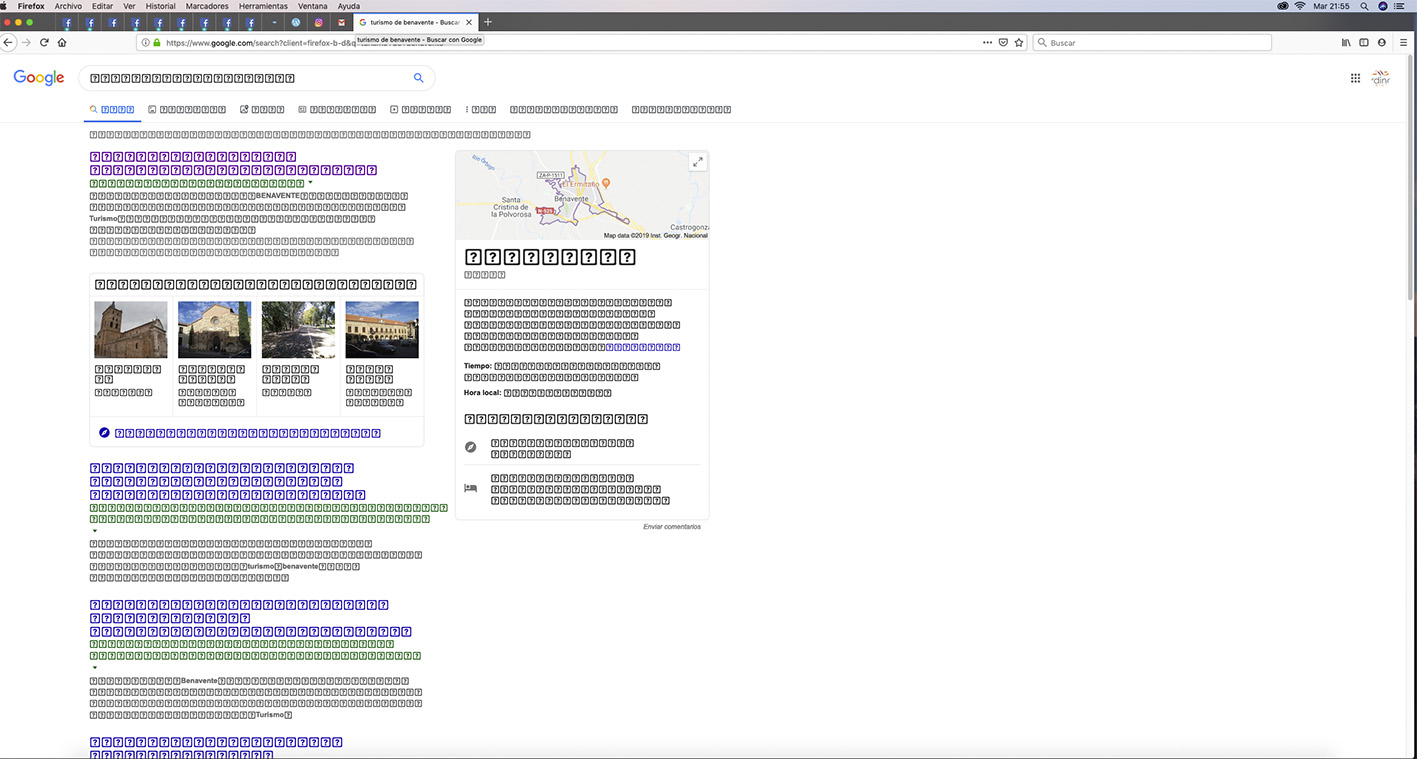Expand the Benavente map to fullscreen
The width and height of the screenshot is (1417, 759).
click(x=697, y=161)
